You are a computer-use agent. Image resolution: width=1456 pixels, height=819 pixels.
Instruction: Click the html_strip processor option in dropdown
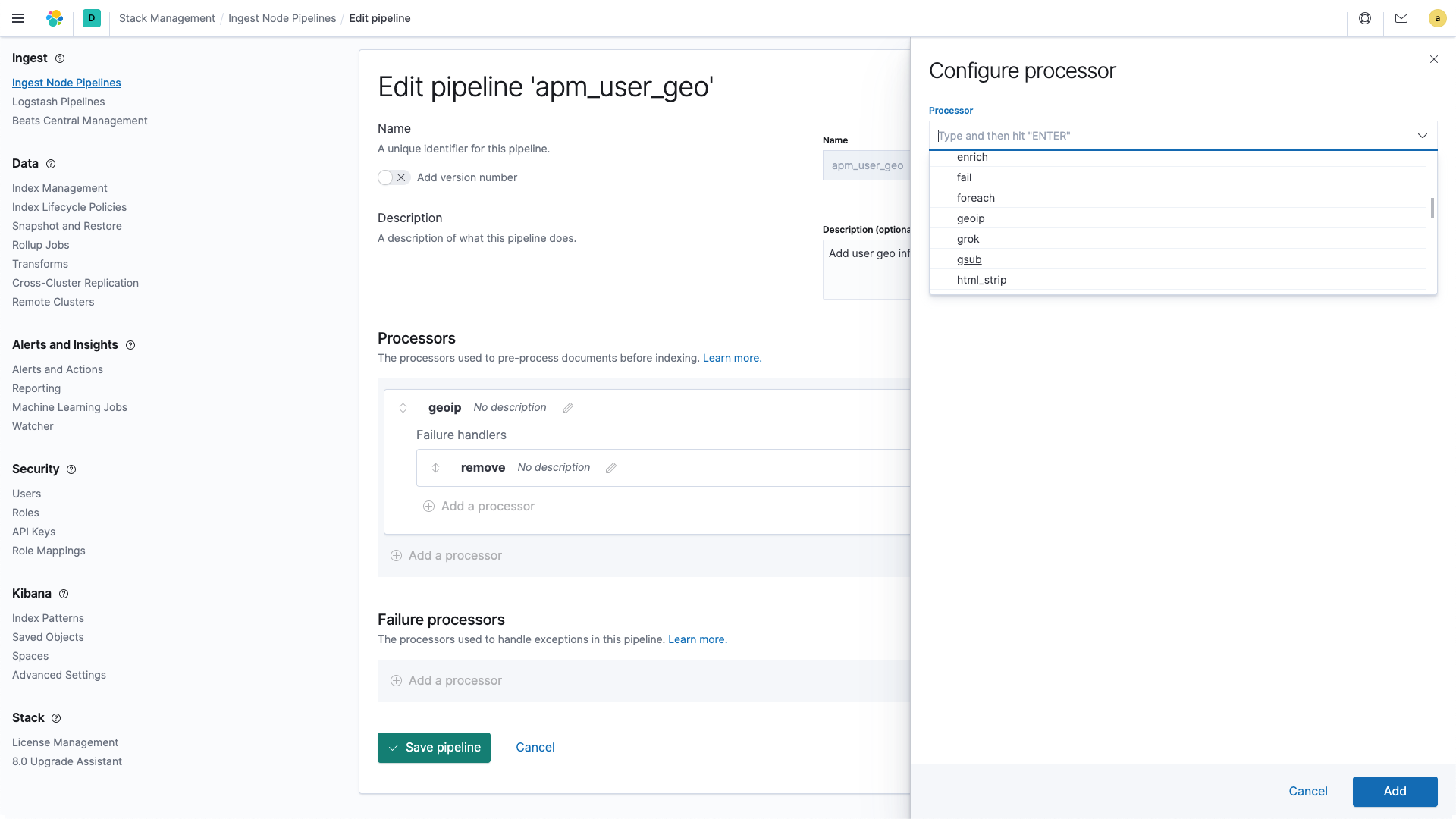tap(982, 279)
